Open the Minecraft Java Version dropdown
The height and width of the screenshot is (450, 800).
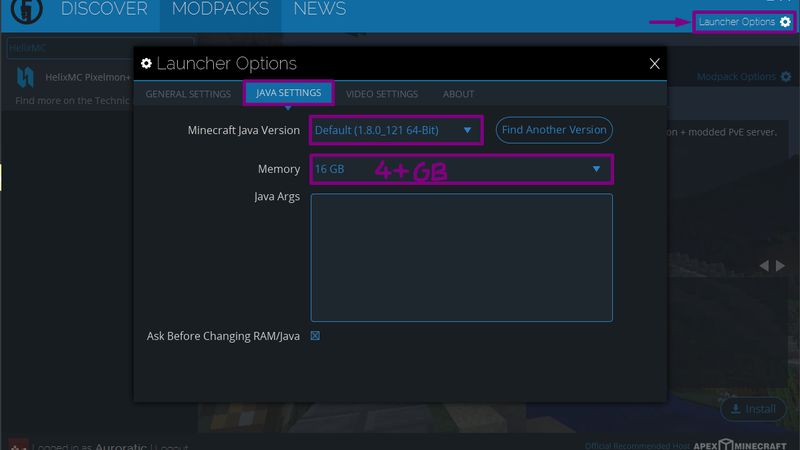tap(396, 130)
